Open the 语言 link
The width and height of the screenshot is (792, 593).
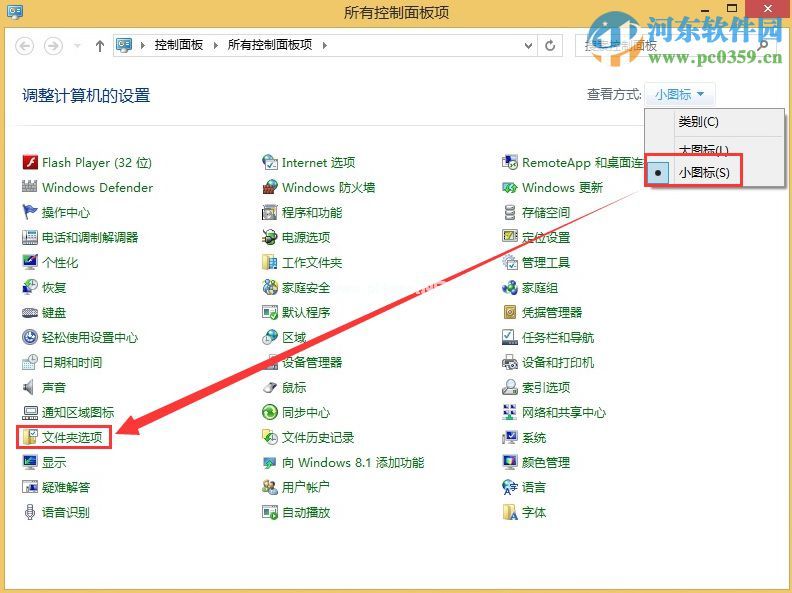[534, 487]
